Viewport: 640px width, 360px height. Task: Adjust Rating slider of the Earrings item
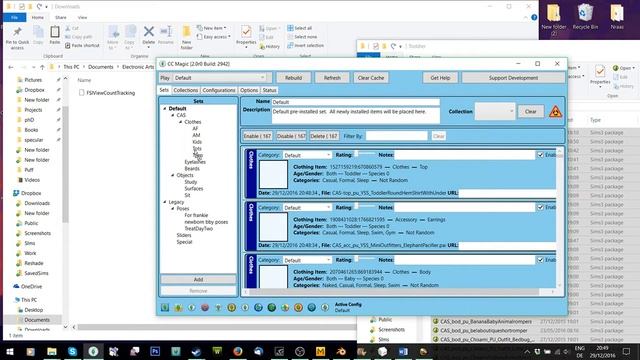365,206
